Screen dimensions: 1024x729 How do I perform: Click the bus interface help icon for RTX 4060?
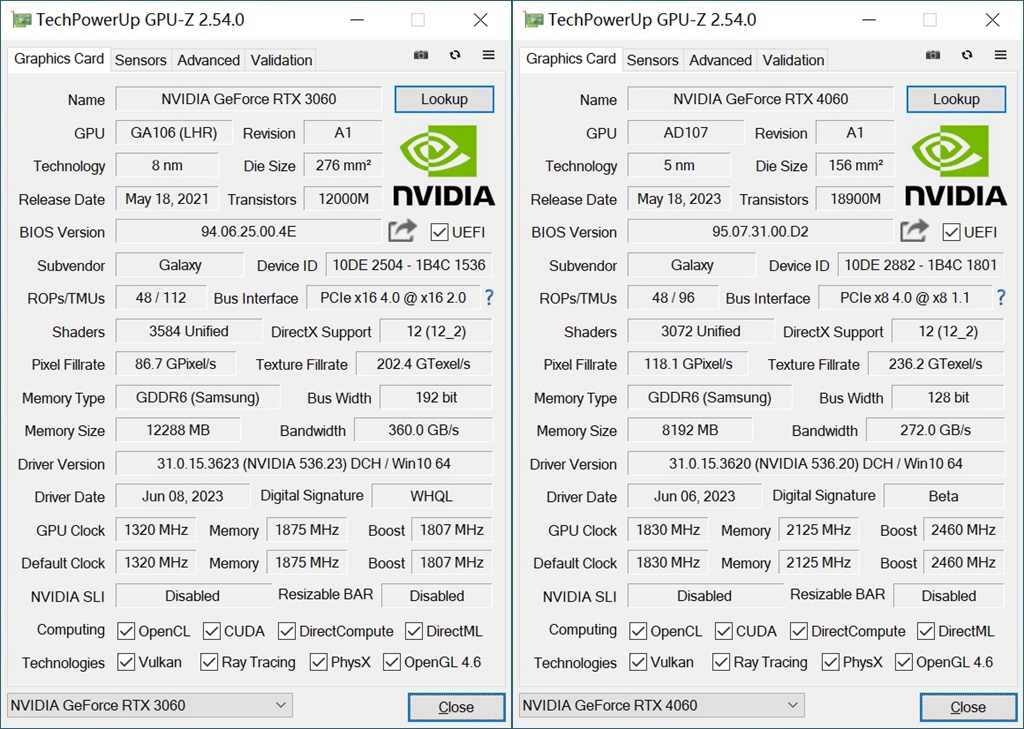pos(1001,299)
